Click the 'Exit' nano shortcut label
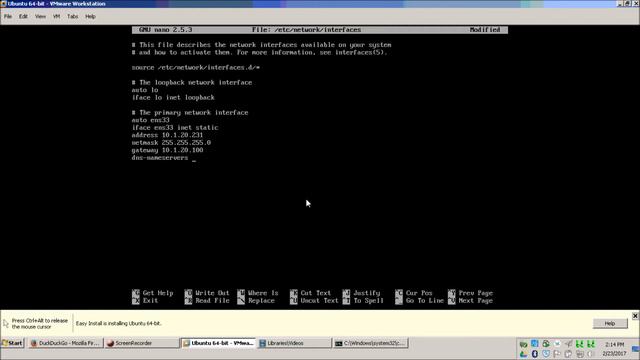 tap(150, 300)
